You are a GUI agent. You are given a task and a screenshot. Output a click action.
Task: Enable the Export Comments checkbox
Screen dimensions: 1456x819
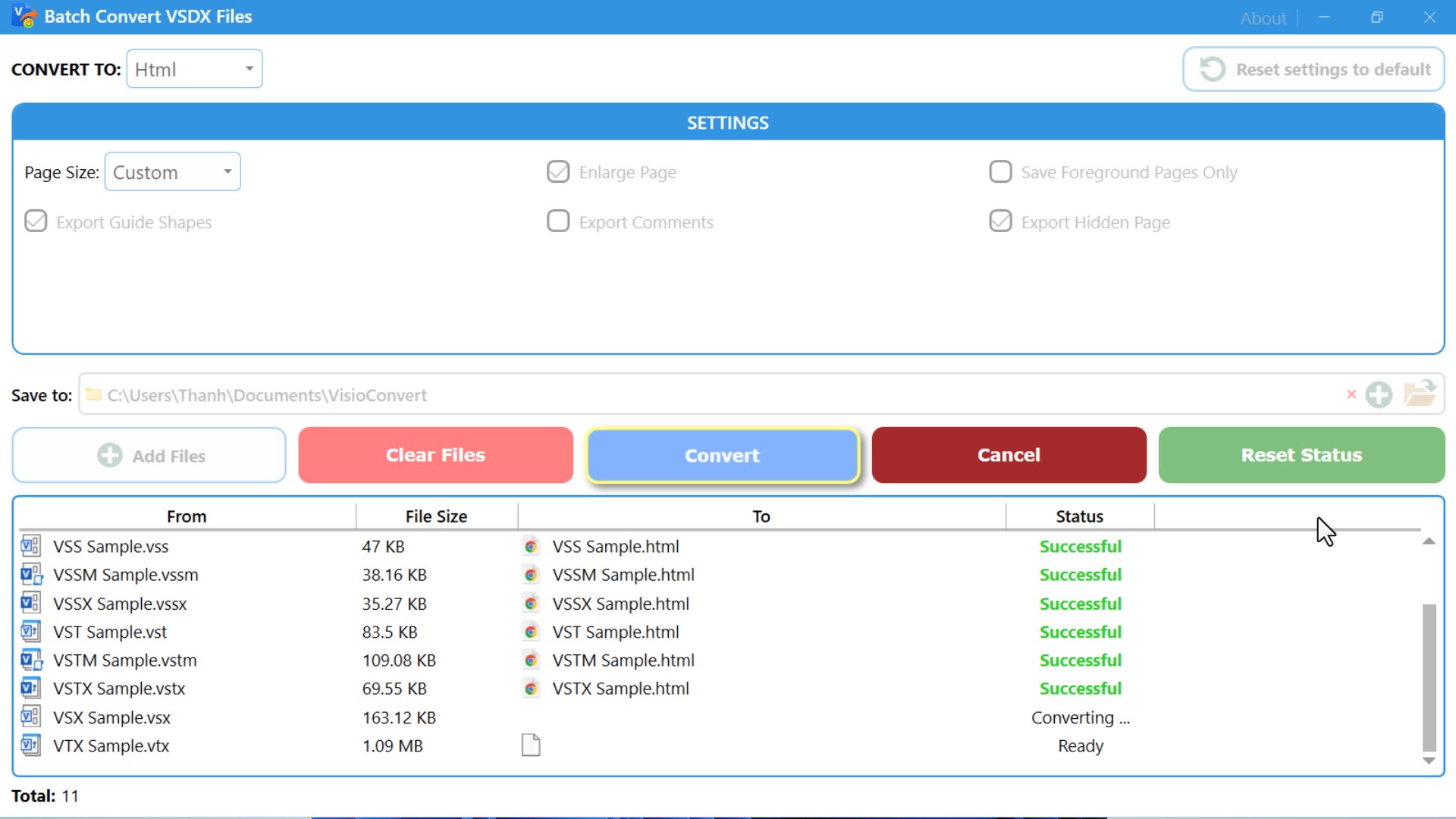pos(558,221)
